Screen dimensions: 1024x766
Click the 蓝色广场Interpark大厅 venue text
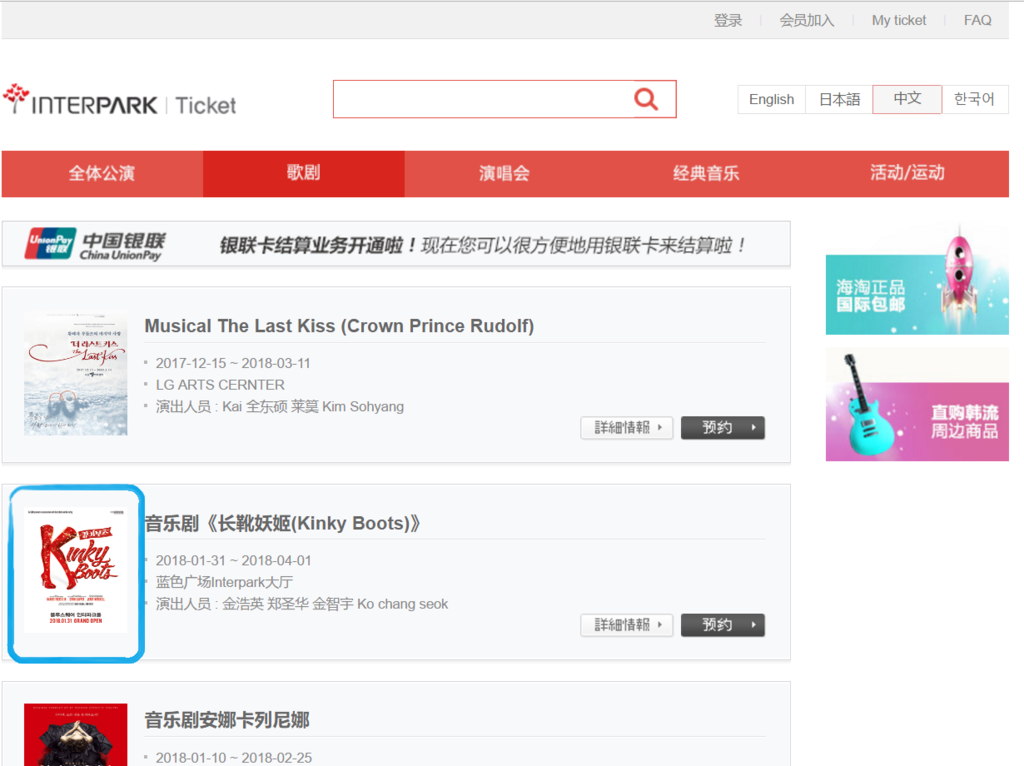click(224, 582)
